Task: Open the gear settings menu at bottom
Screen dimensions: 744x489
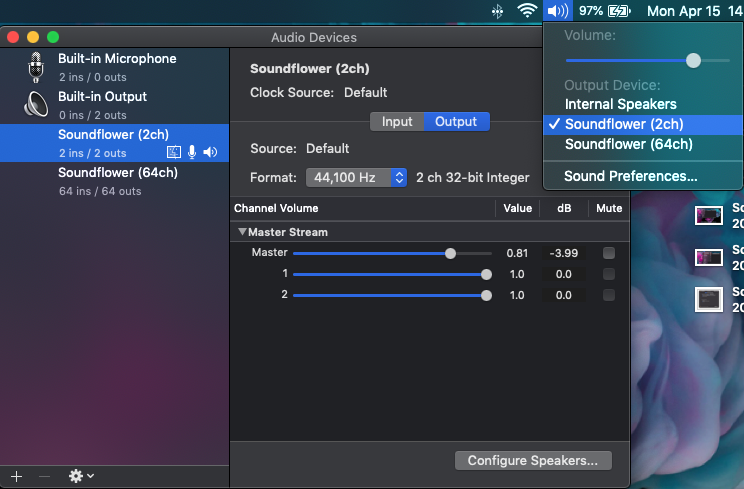Action: (x=80, y=476)
